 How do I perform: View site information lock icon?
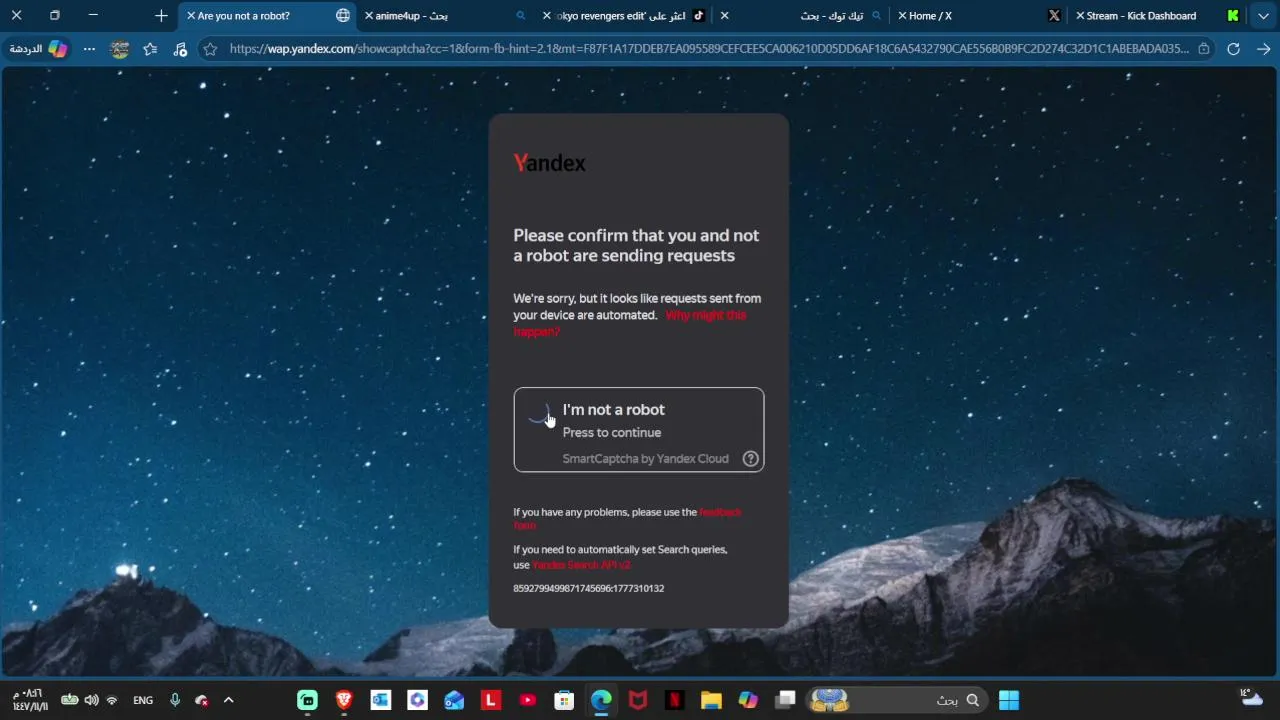[x=1203, y=48]
